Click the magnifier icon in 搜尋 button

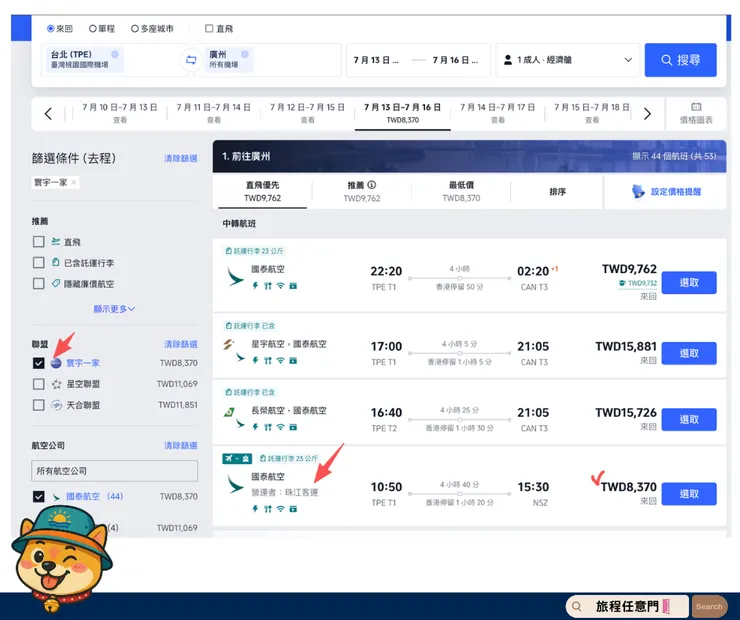click(x=666, y=60)
